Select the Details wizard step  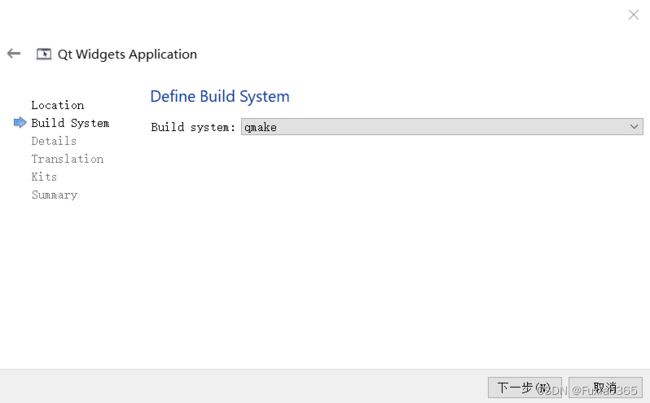tap(54, 141)
